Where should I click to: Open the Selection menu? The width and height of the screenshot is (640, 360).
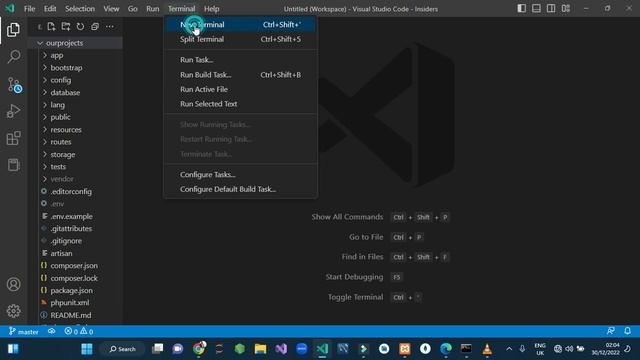point(80,9)
